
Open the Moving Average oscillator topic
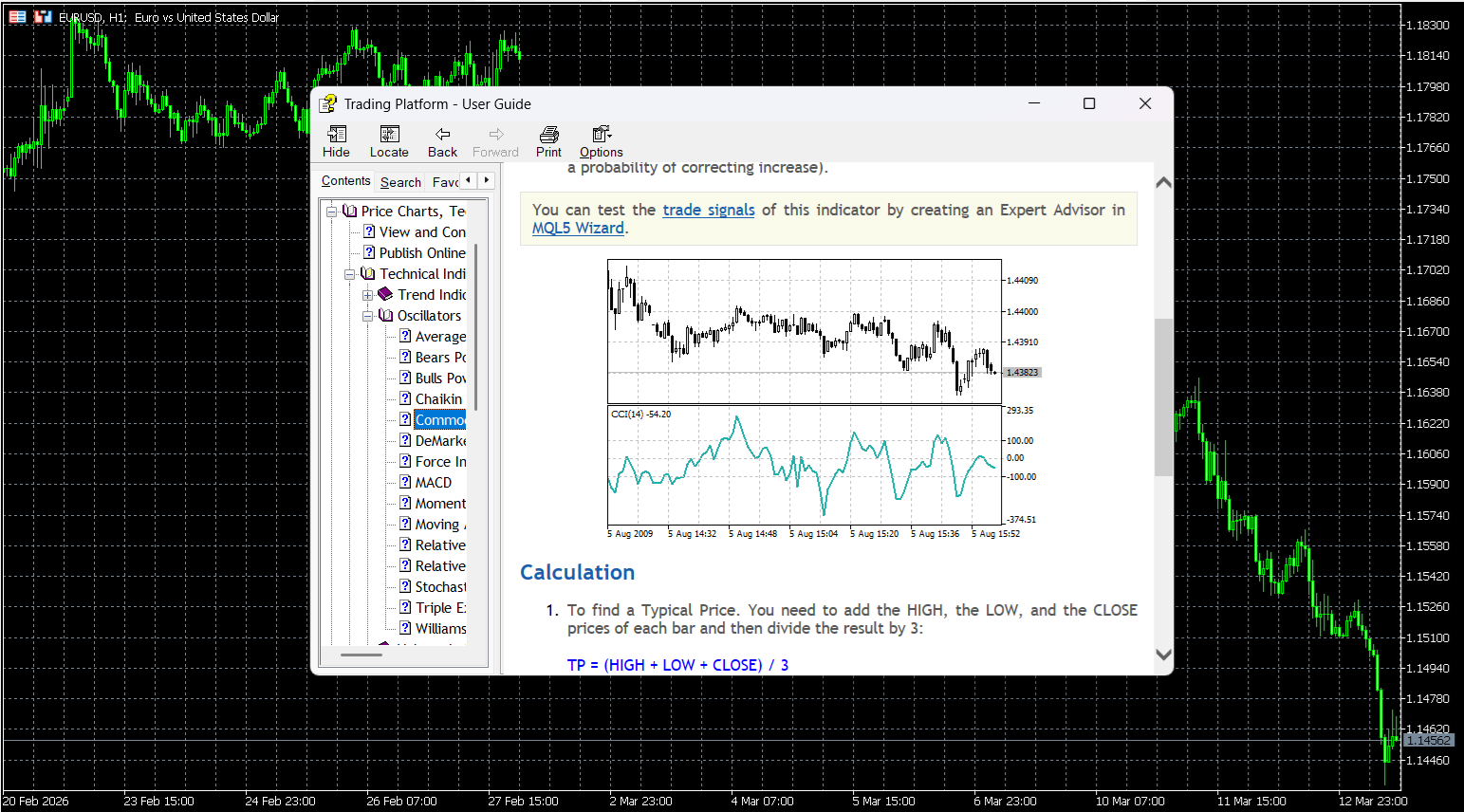440,524
